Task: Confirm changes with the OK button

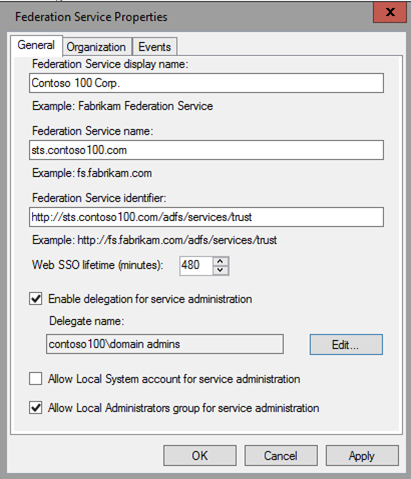Action: [200, 455]
